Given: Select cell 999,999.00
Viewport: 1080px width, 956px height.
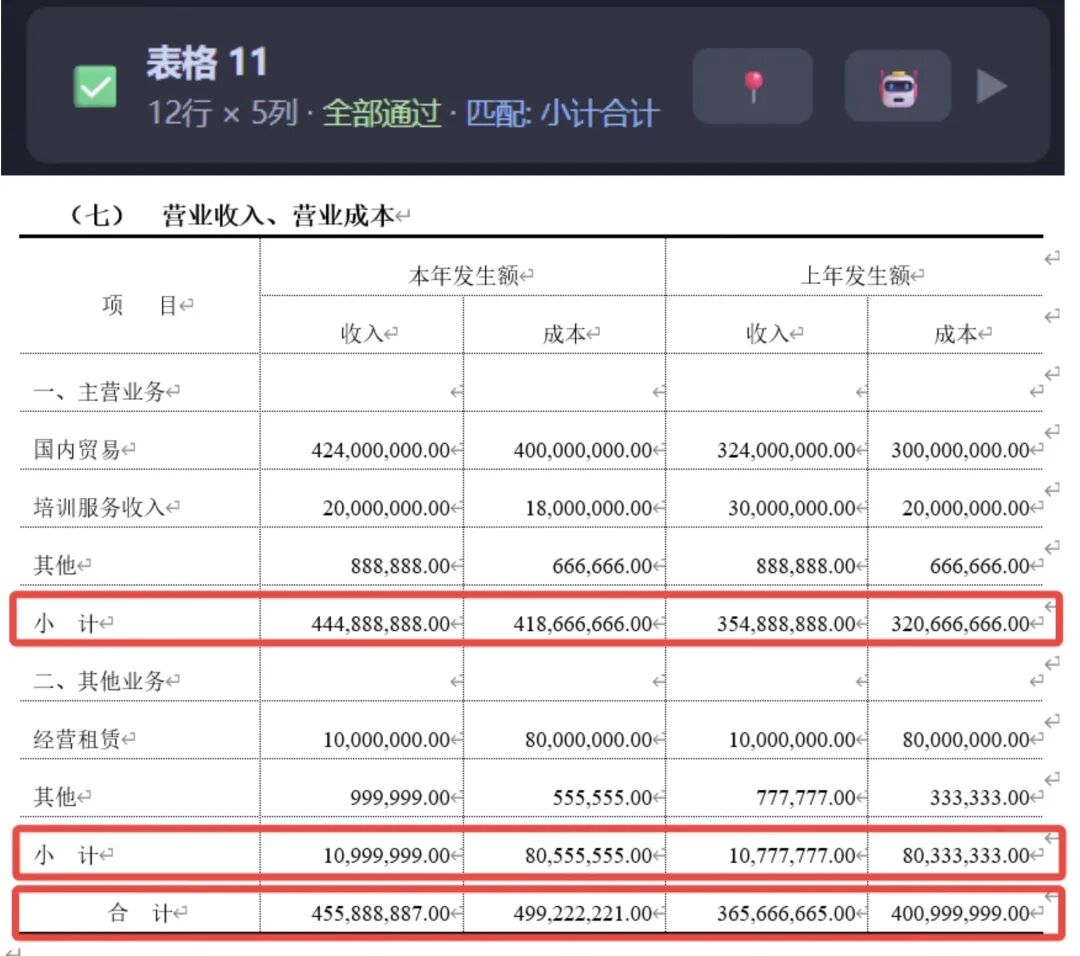Looking at the screenshot, I should (x=400, y=798).
